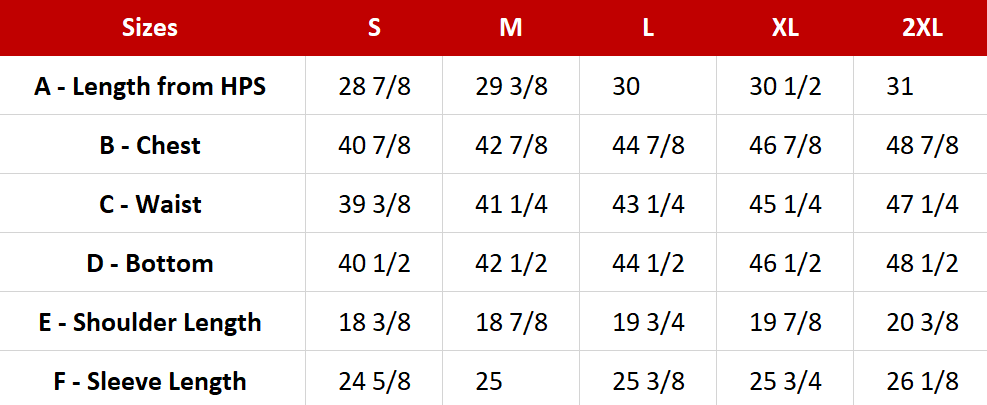The width and height of the screenshot is (987, 405).
Task: Click the 30 length value for L
Action: click(626, 86)
